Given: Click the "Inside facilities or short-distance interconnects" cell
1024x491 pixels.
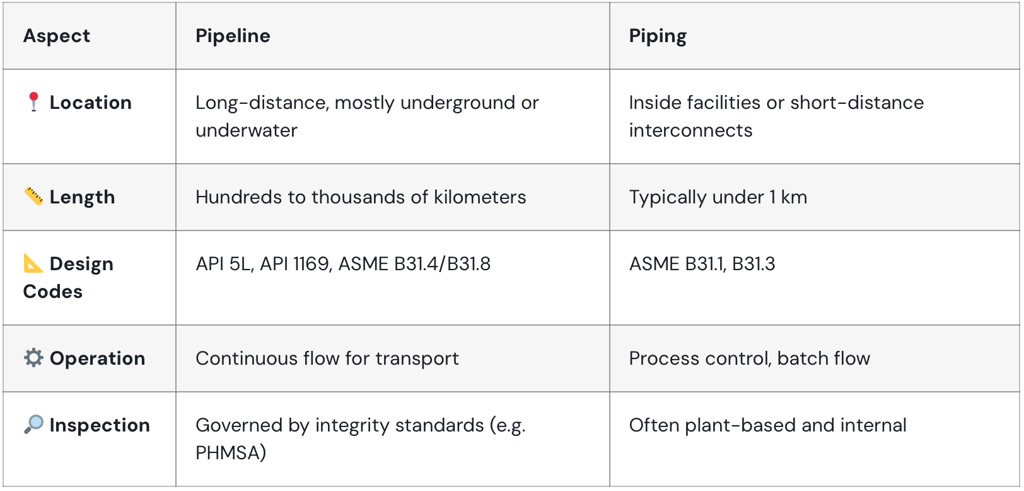Looking at the screenshot, I should click(x=776, y=116).
